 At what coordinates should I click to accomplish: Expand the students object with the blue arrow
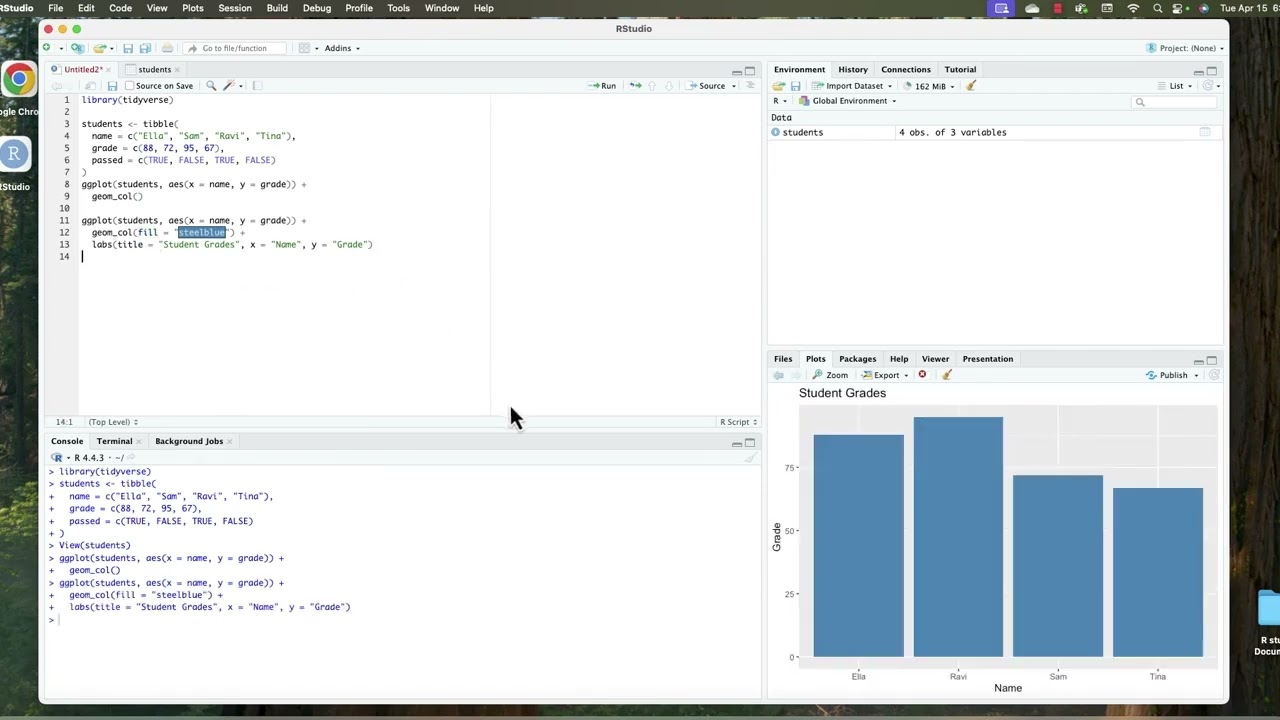point(776,132)
